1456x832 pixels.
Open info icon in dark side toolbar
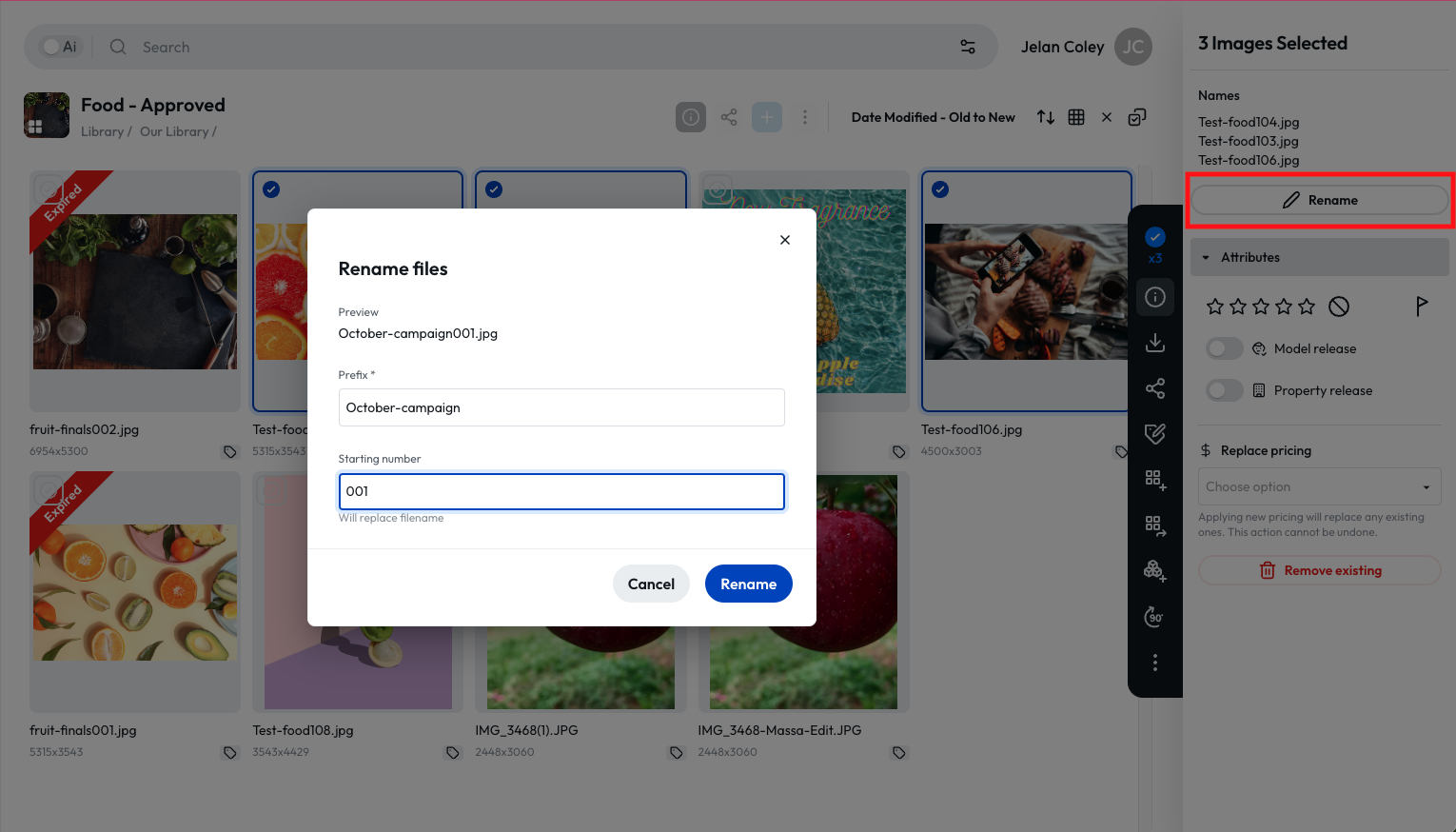coord(1155,297)
